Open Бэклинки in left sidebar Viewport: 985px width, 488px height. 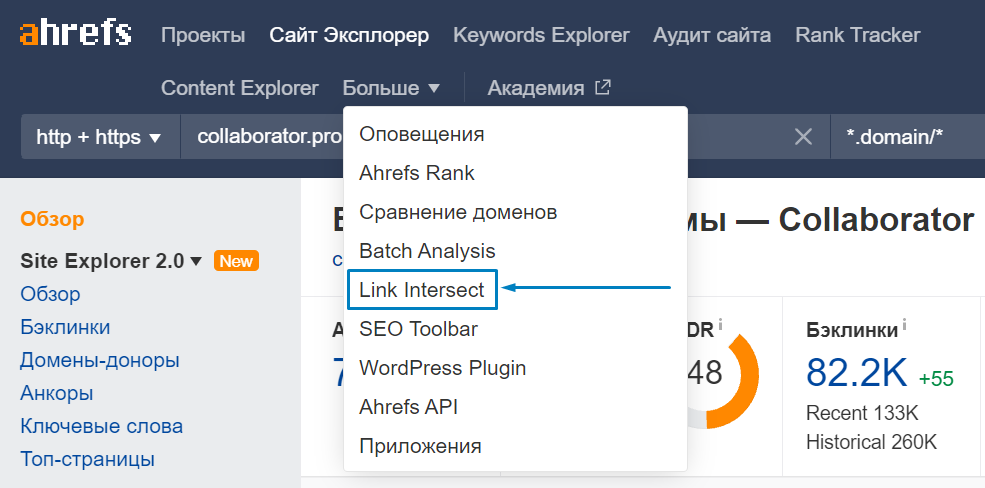coord(65,327)
